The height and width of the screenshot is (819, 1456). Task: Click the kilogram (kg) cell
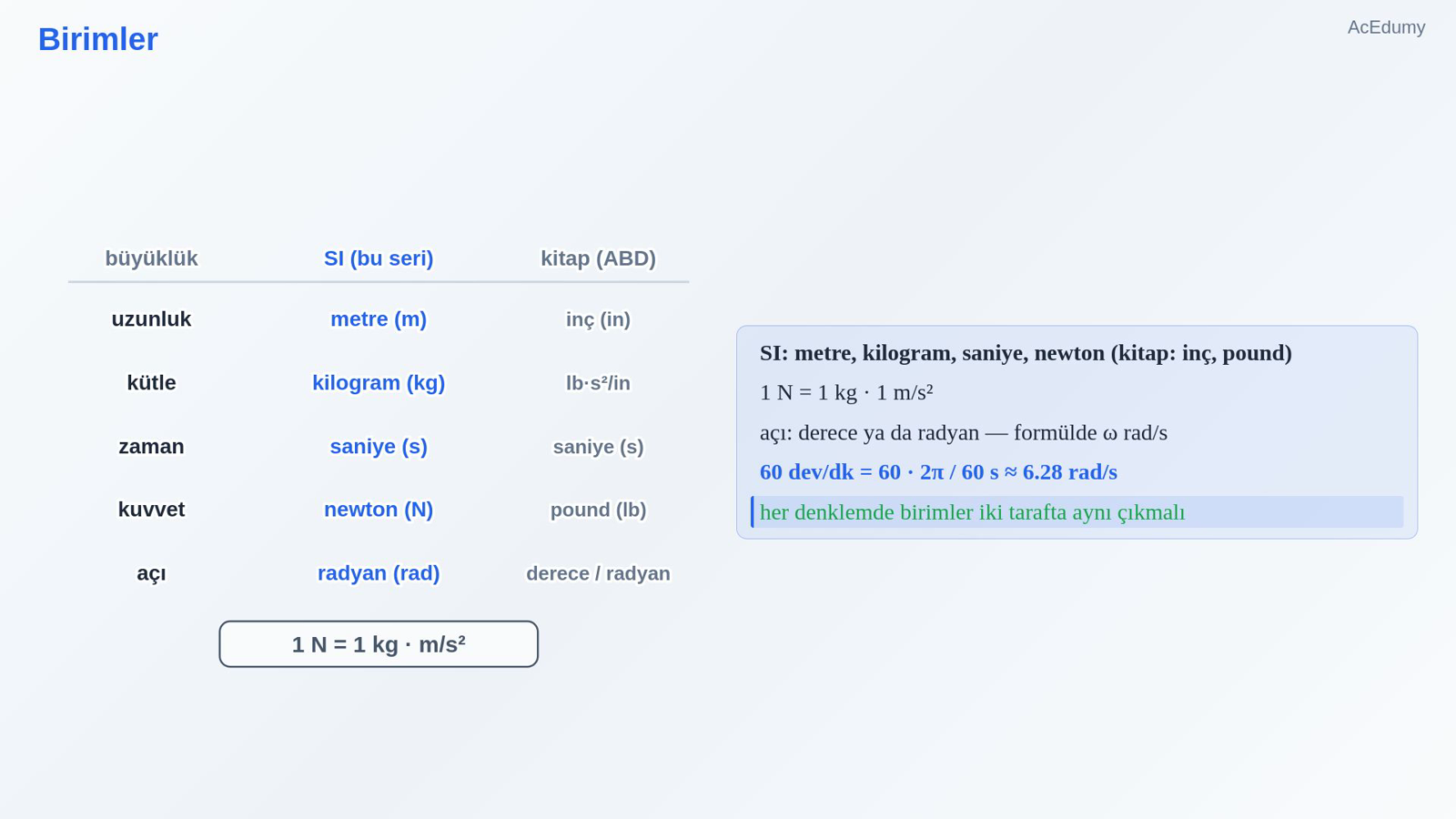(x=379, y=383)
